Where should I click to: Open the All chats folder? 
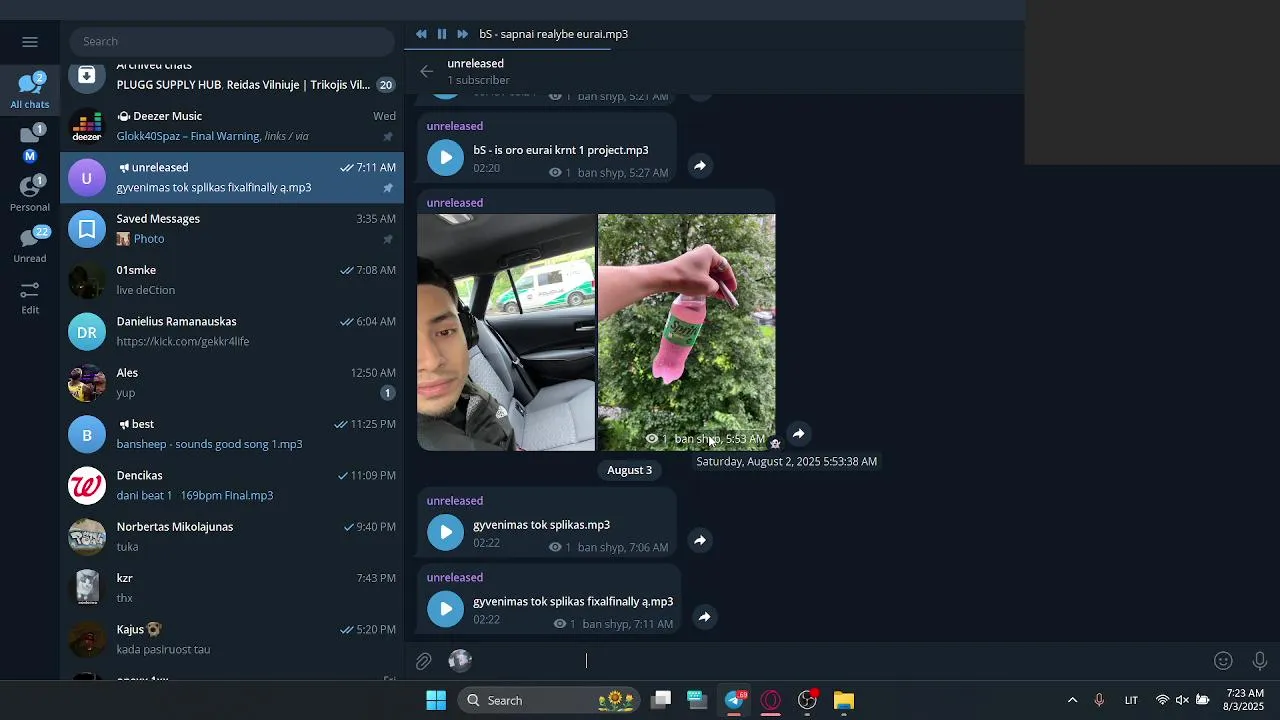30,90
